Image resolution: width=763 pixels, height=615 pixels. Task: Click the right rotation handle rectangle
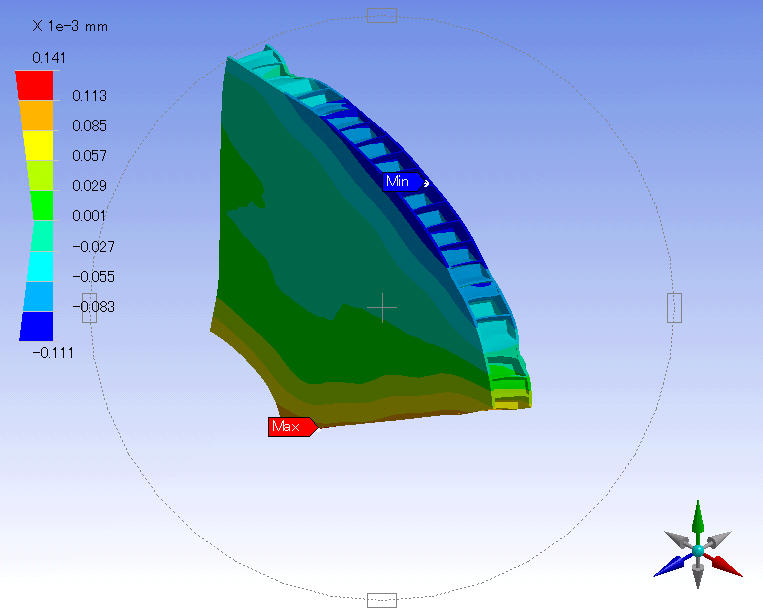coord(674,308)
